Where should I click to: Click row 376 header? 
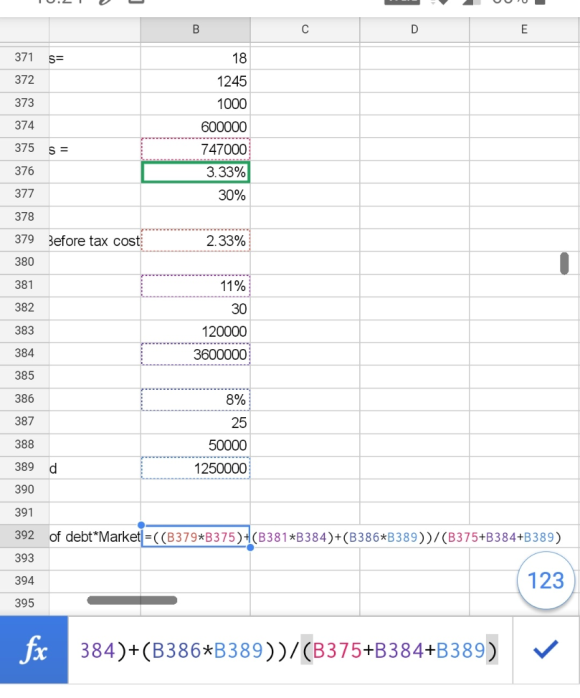click(x=24, y=171)
